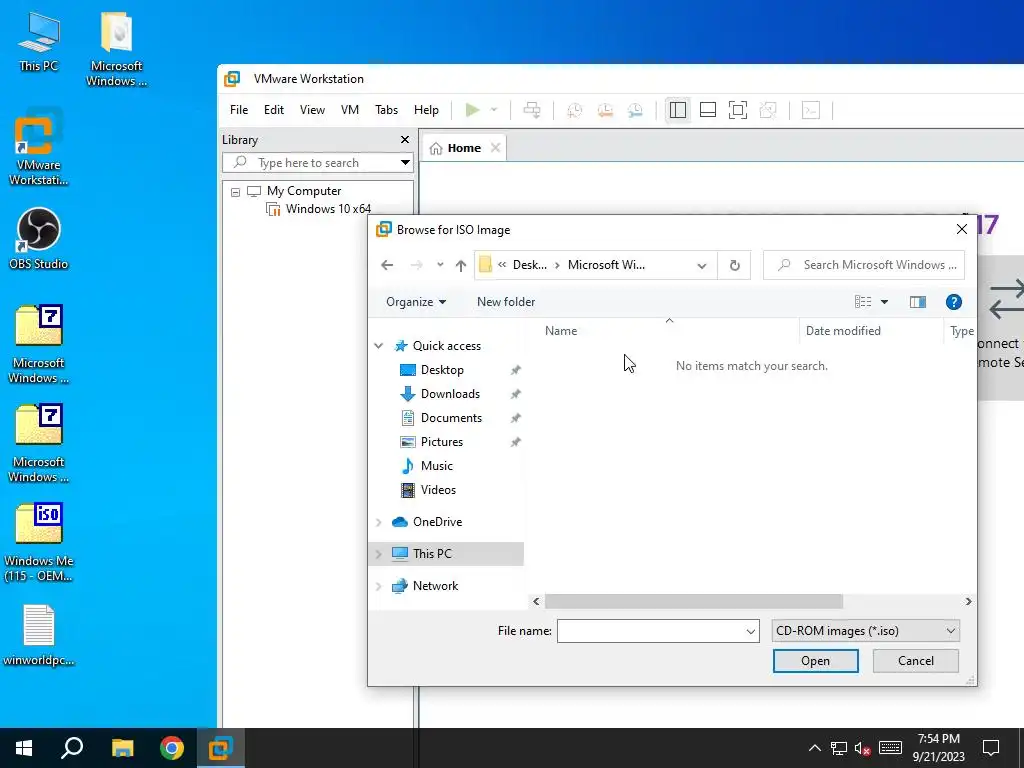The image size is (1024, 768).
Task: Select Desktop in Quick access
Action: pos(442,370)
